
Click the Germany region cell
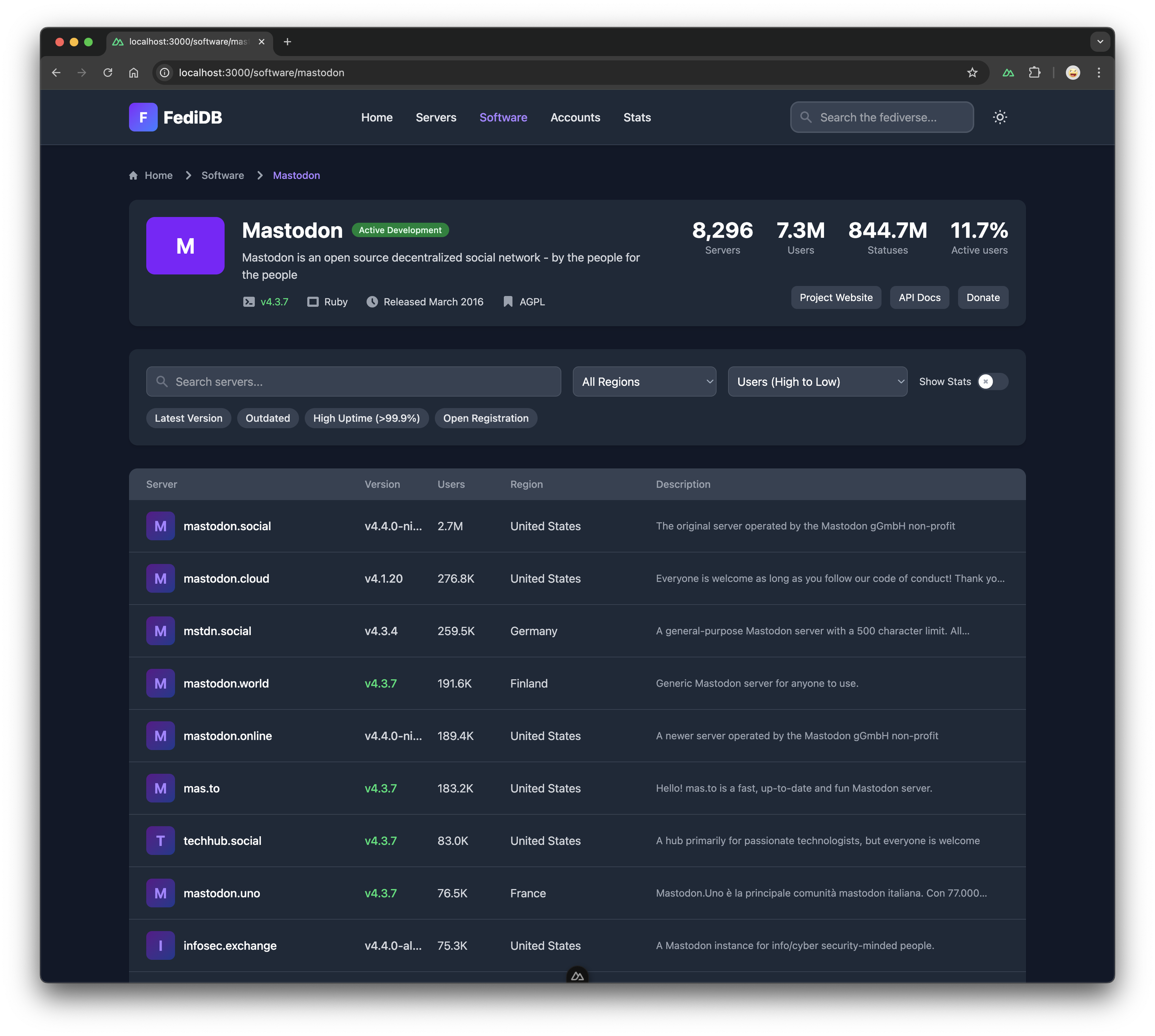533,631
